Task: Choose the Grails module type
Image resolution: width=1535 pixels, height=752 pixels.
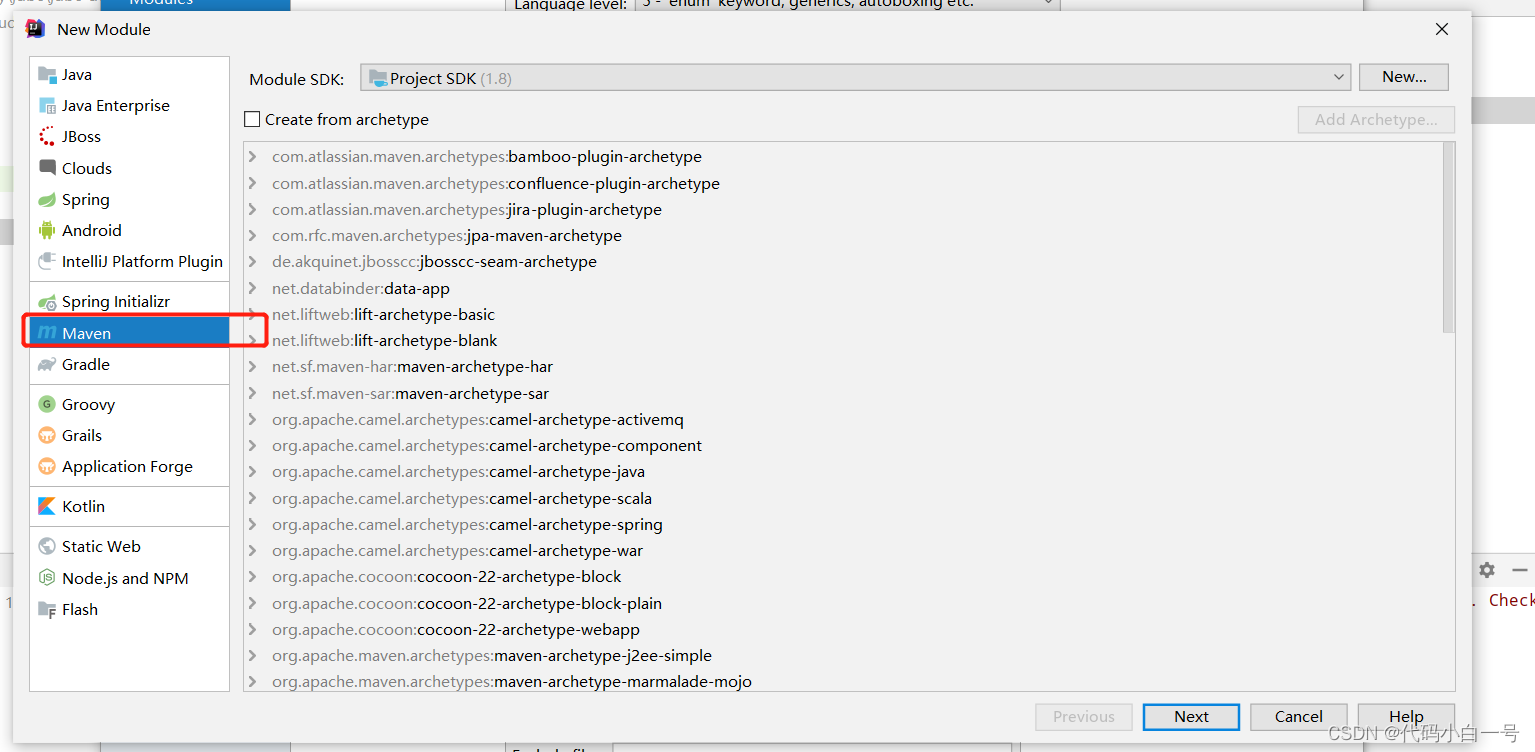Action: tap(81, 435)
